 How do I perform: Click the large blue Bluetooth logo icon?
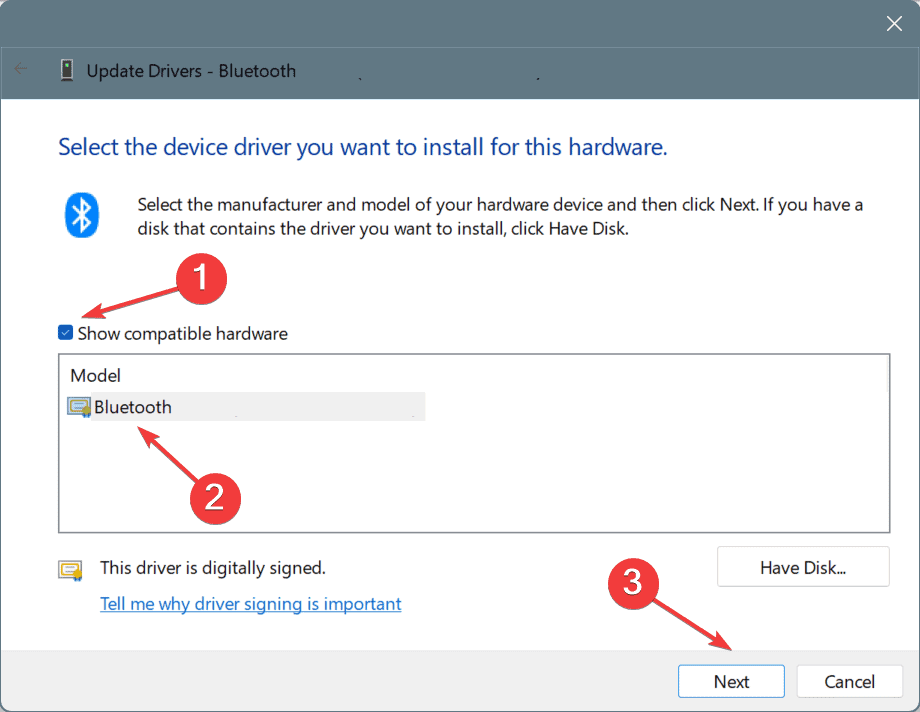[x=81, y=215]
